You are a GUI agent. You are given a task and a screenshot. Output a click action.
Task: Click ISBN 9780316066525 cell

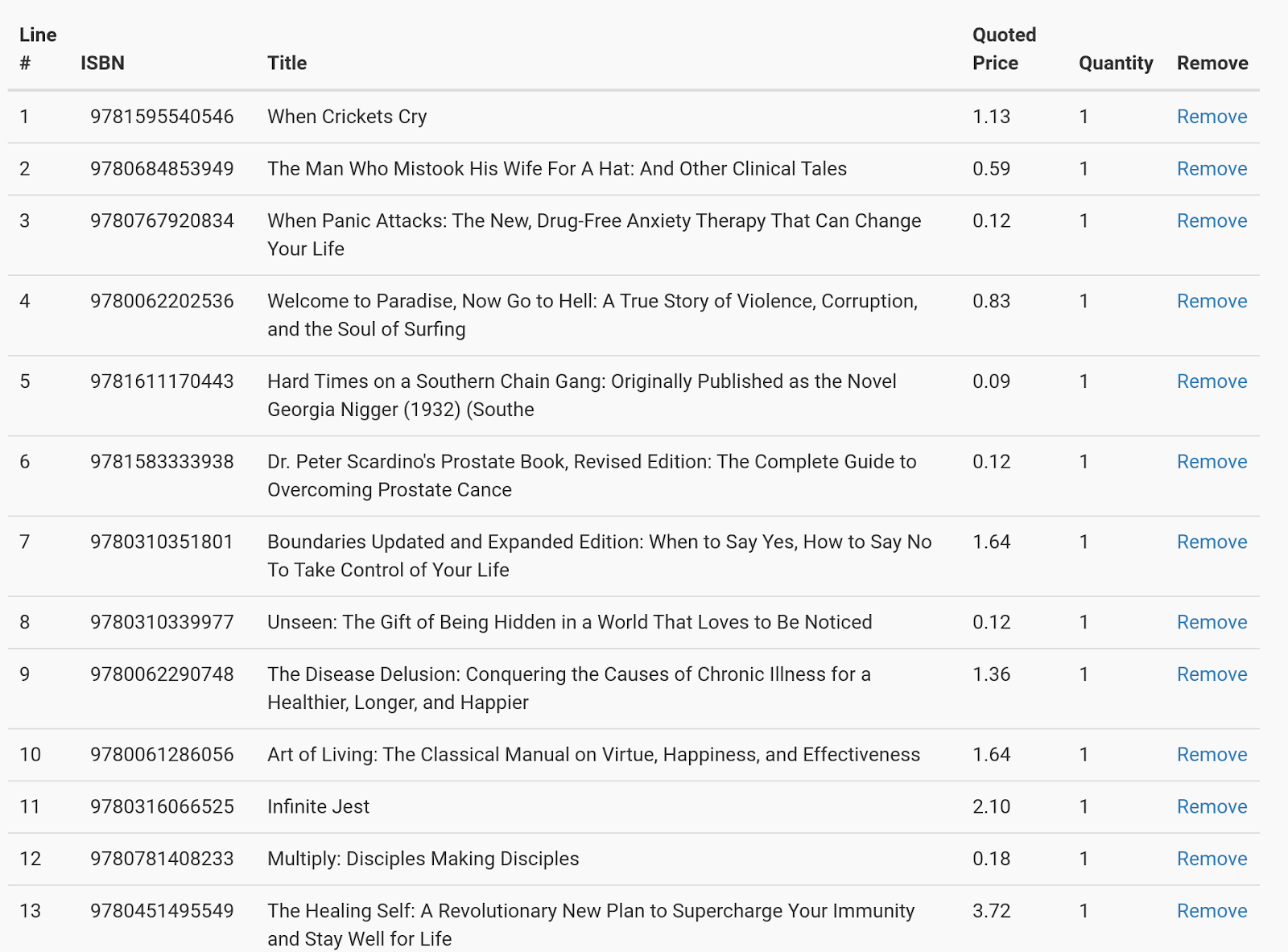pyautogui.click(x=162, y=807)
